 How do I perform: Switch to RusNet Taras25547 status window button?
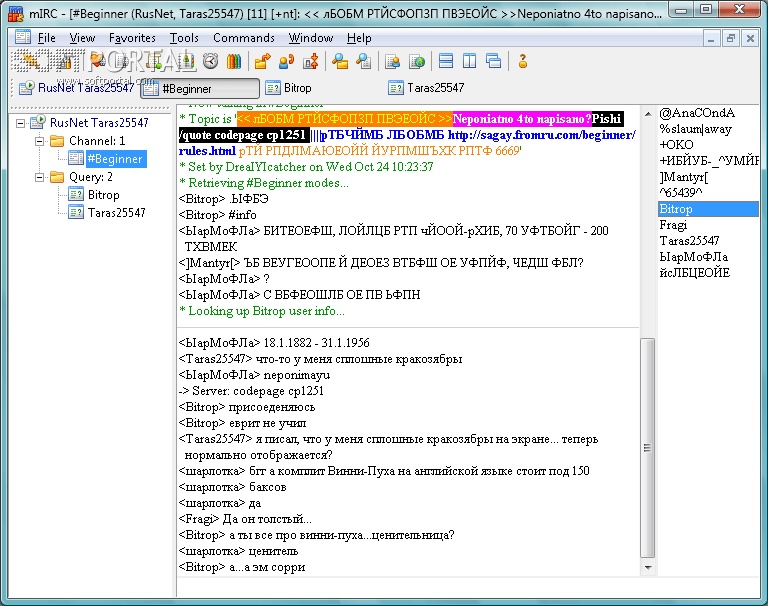[x=76, y=88]
